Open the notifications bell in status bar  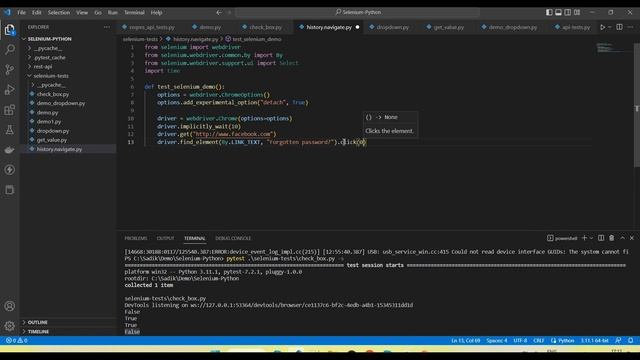pyautogui.click(x=631, y=340)
